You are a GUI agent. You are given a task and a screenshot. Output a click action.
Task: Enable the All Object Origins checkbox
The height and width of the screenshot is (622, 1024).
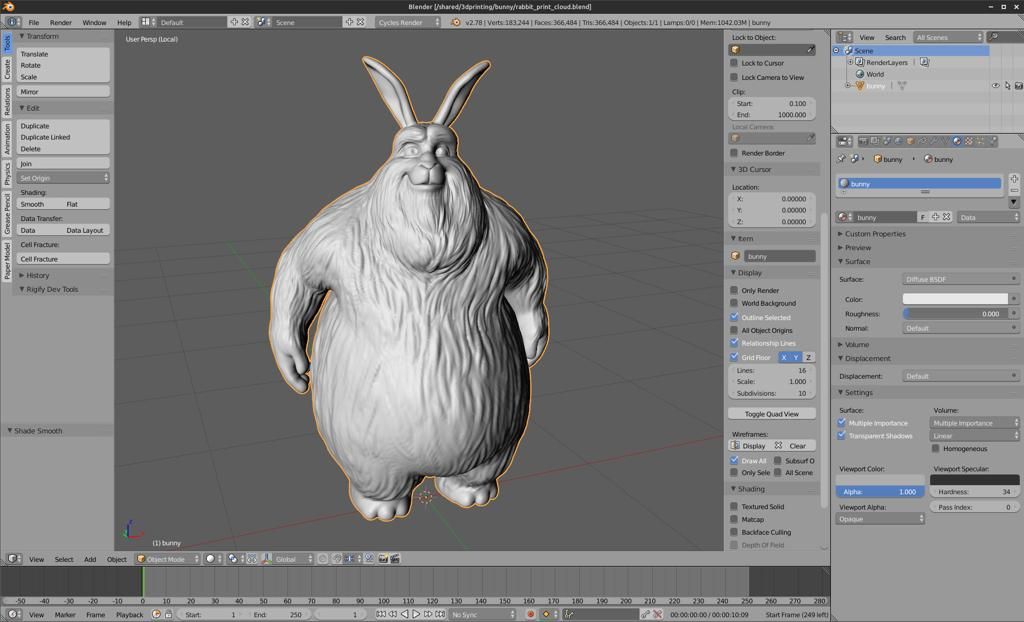(734, 330)
